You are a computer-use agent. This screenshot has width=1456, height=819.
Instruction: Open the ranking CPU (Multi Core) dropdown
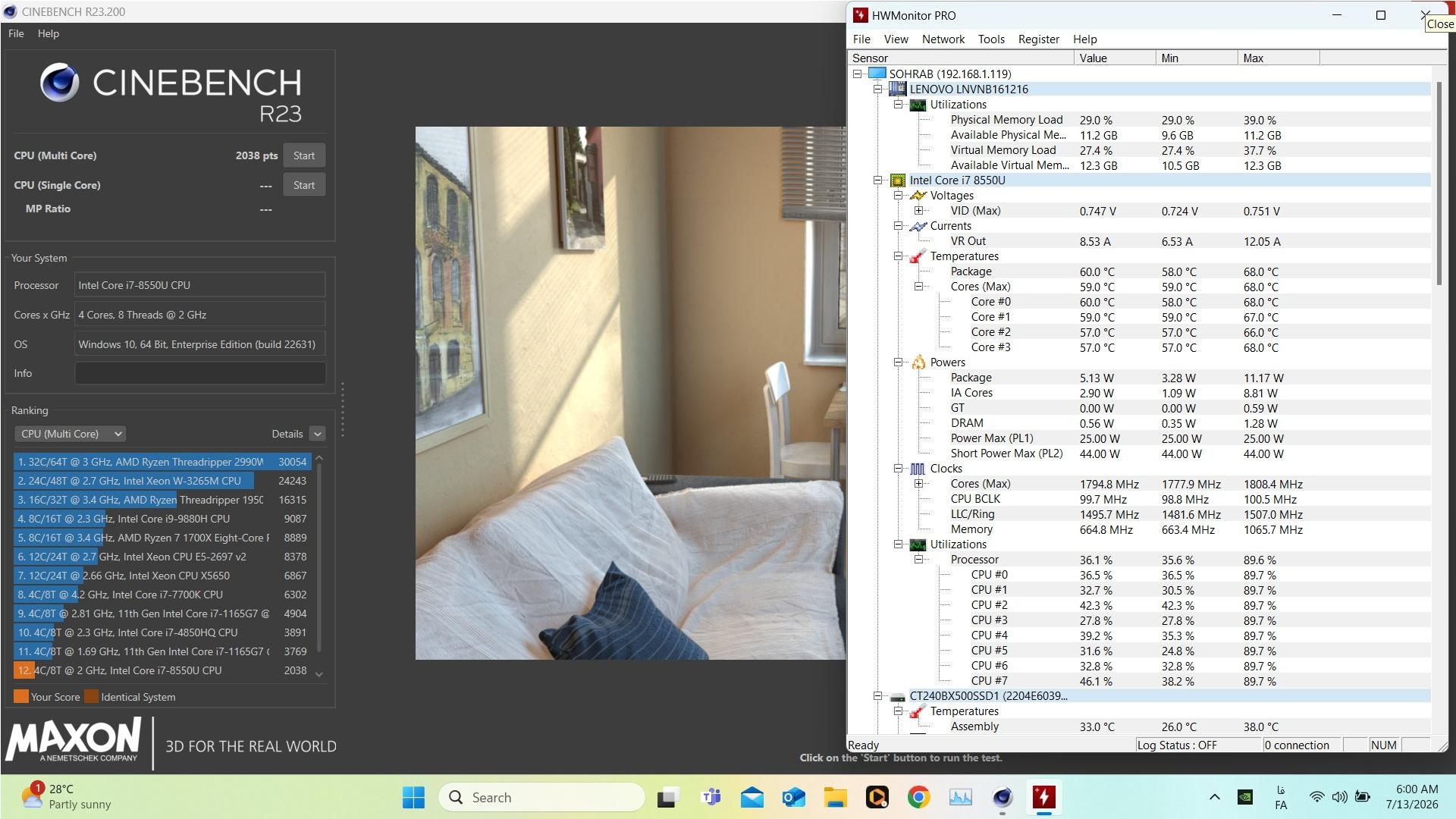pos(70,434)
